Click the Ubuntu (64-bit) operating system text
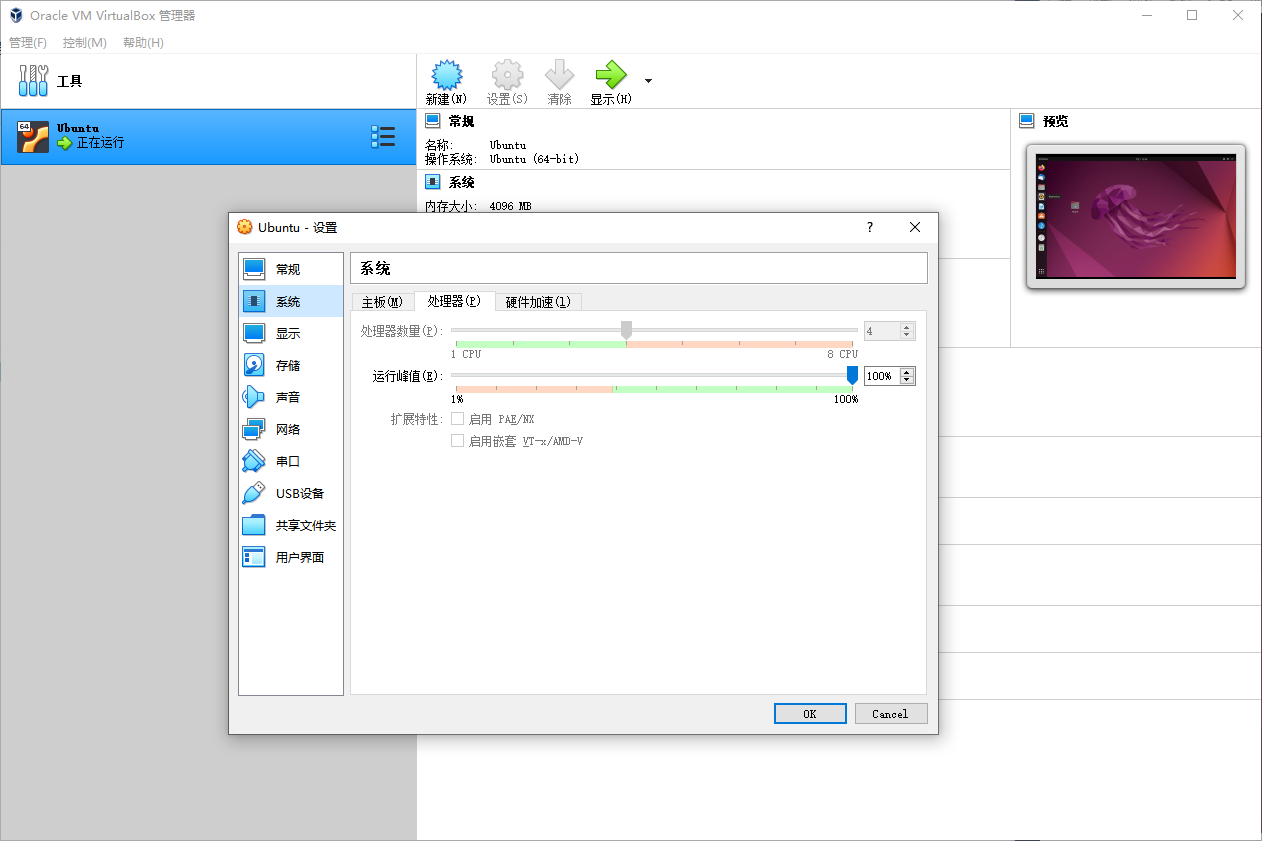The width and height of the screenshot is (1262, 841). pyautogui.click(x=534, y=159)
